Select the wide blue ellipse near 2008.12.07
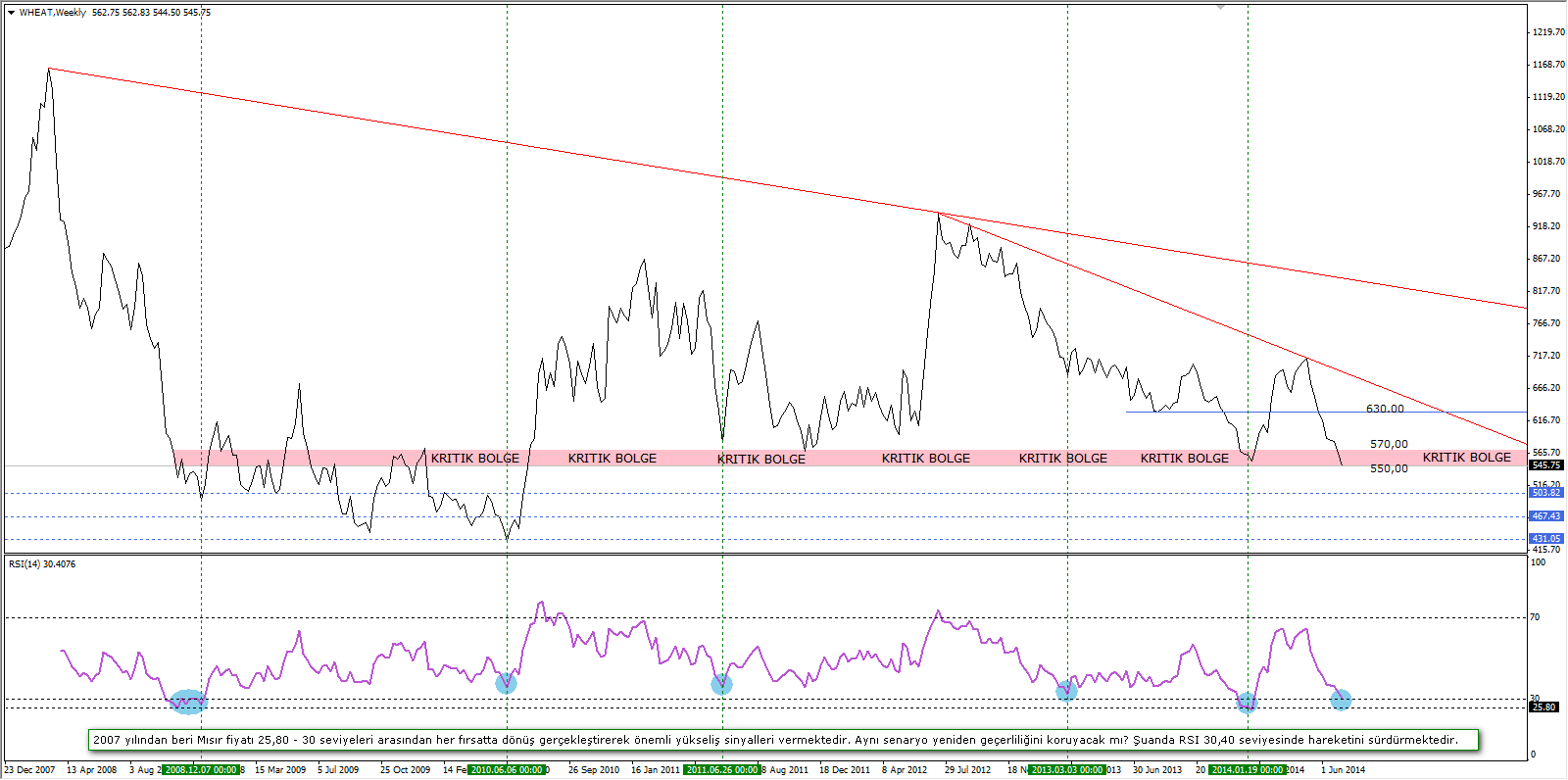This screenshot has width=1568, height=780. (x=188, y=701)
